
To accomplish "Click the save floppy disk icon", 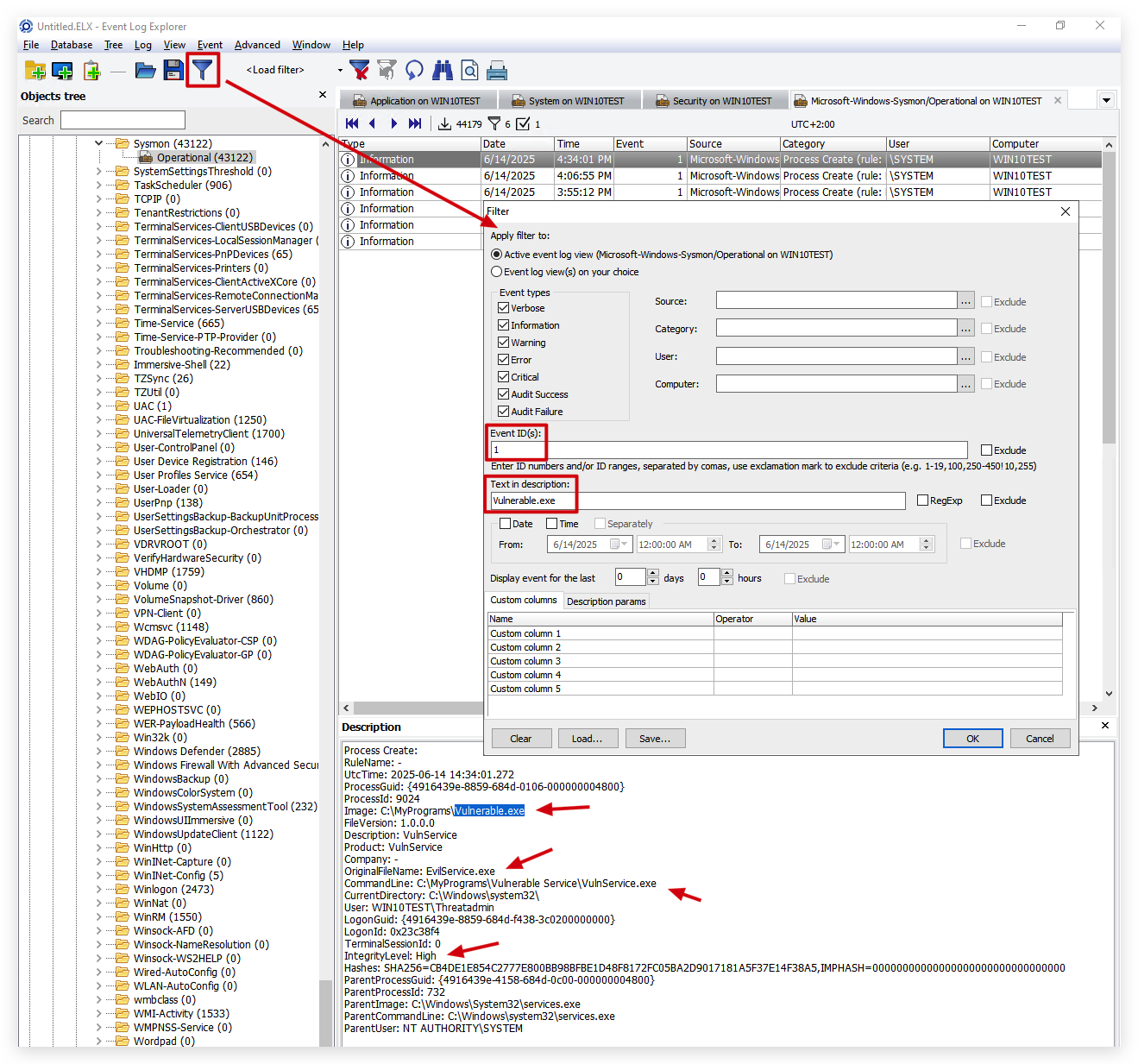I will tap(173, 70).
